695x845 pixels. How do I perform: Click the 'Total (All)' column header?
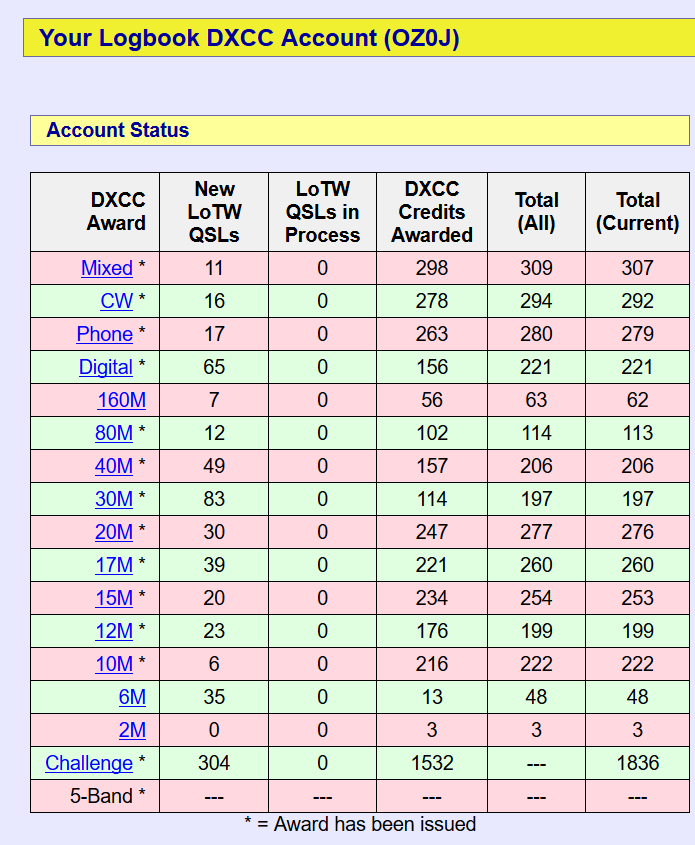(x=536, y=211)
